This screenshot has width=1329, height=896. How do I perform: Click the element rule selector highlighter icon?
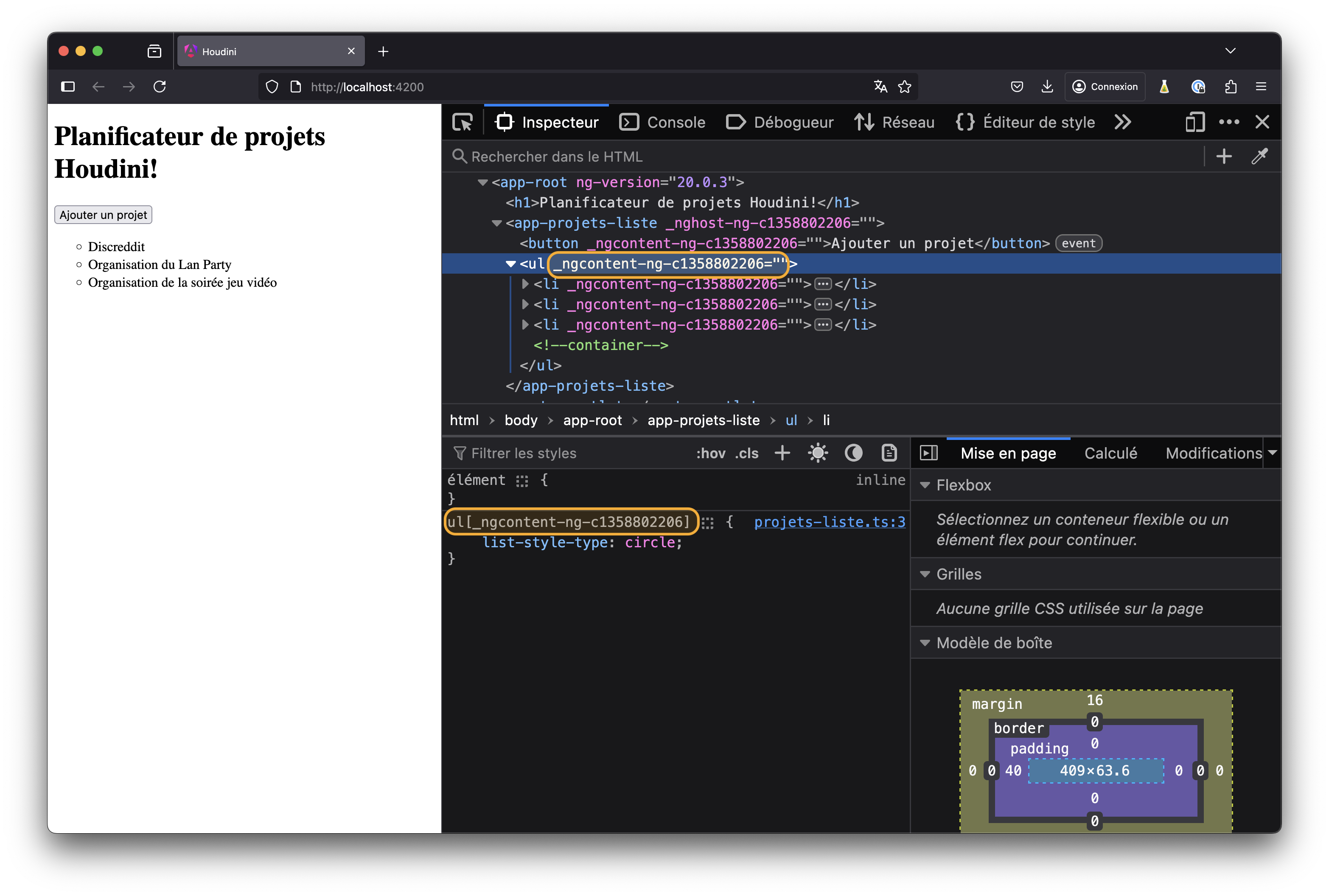click(x=522, y=481)
